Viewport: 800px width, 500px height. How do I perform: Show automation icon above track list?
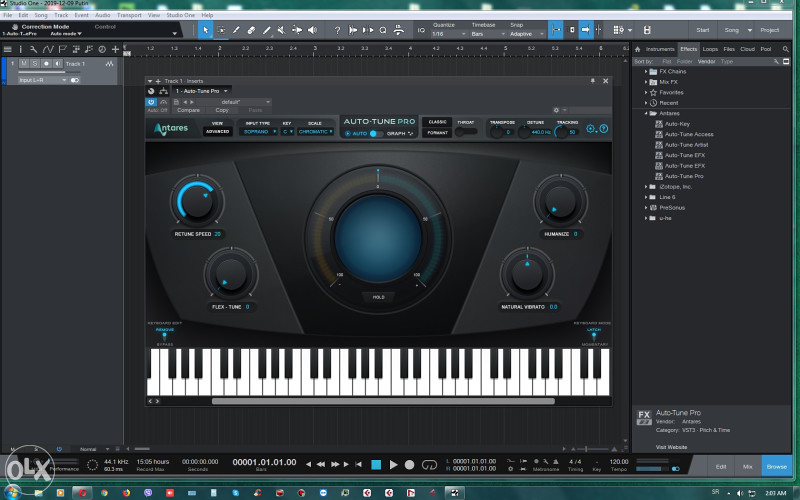(x=48, y=49)
